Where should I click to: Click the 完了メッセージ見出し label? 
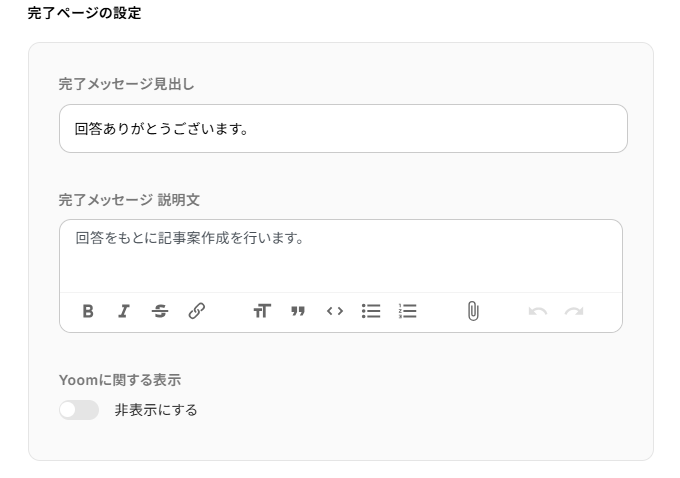coord(126,84)
